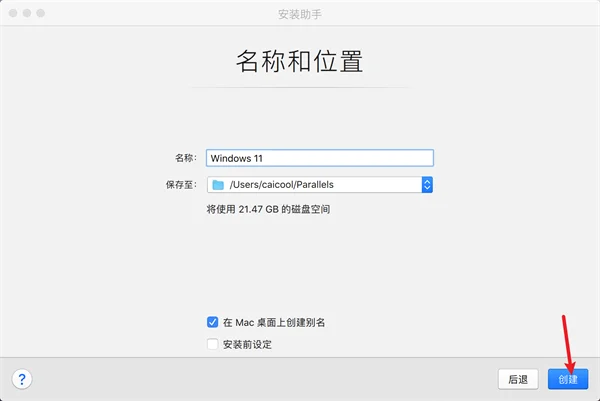Click the 创建 button
The image size is (600, 401).
[568, 379]
